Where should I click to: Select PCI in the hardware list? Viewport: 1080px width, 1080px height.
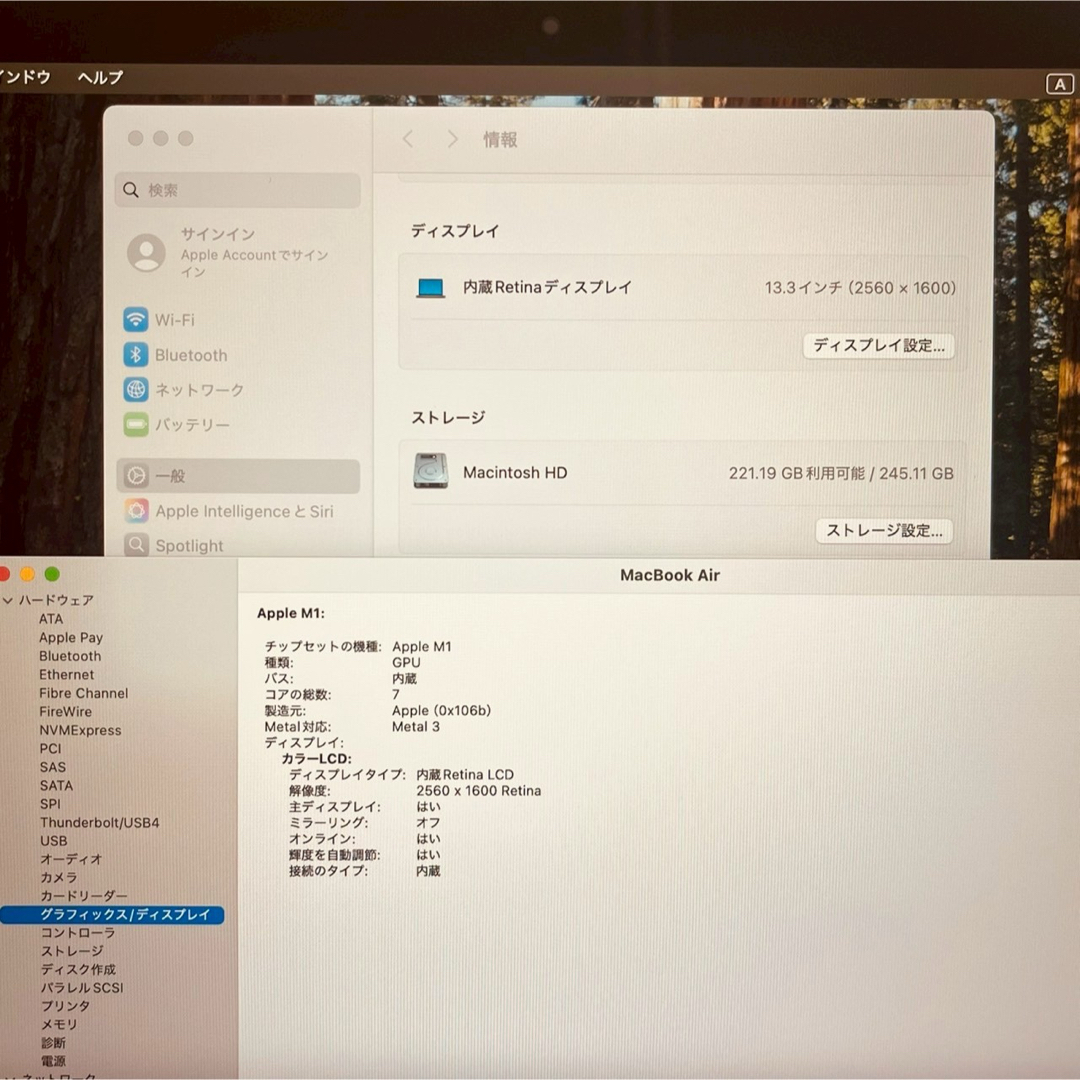click(x=50, y=749)
